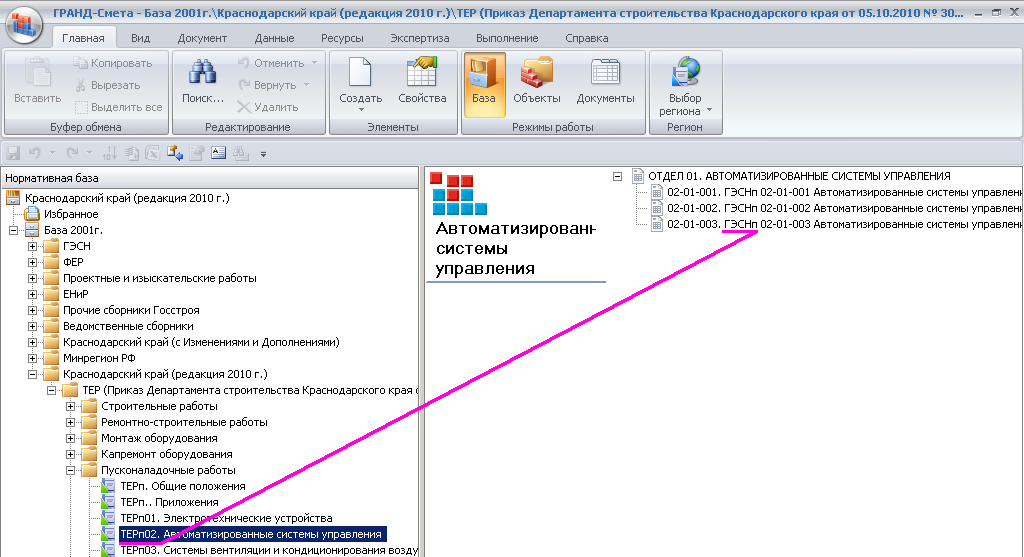Click the colored import arrow toolbar icon
The width and height of the screenshot is (1024, 557).
pyautogui.click(x=174, y=153)
